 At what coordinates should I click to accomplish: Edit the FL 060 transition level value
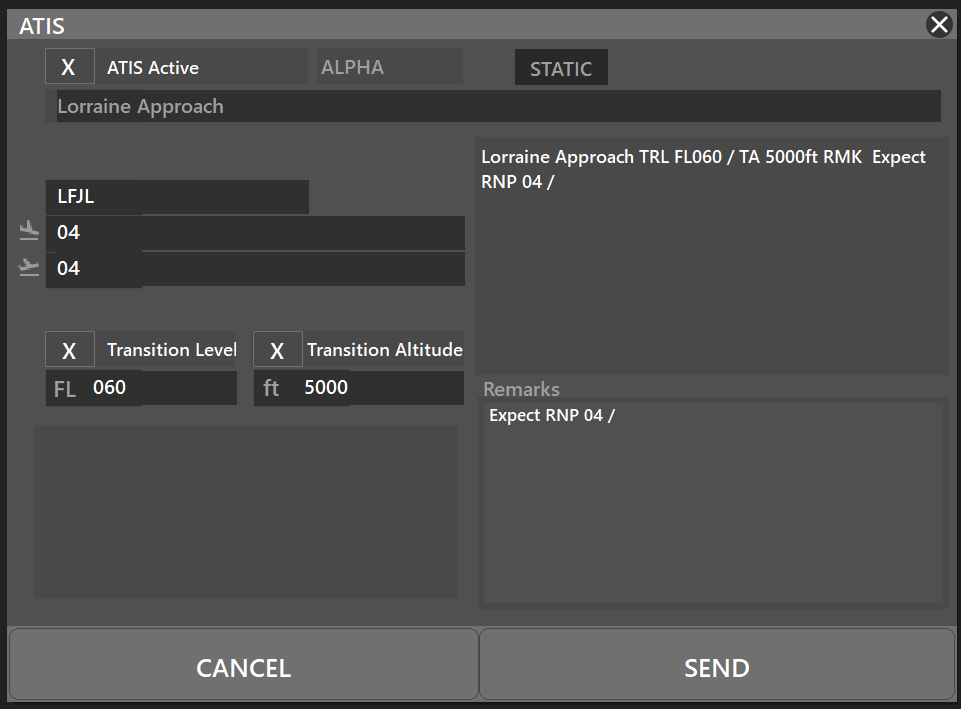coord(141,388)
